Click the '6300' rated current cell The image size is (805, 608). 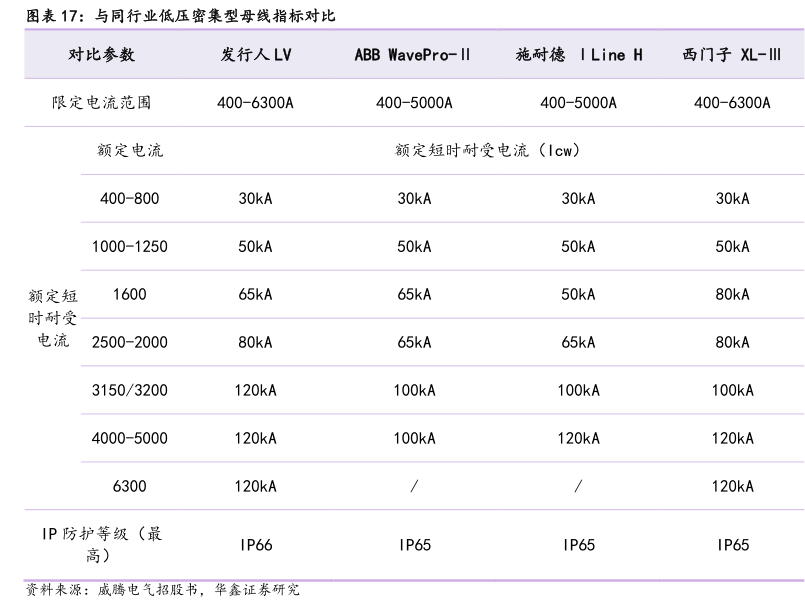pyautogui.click(x=130, y=486)
